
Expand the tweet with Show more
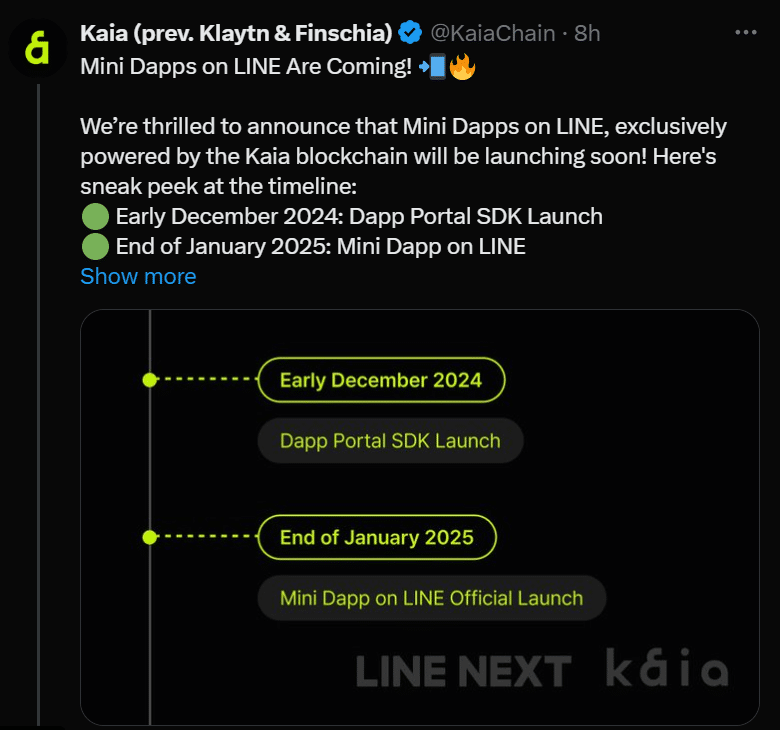coord(138,276)
